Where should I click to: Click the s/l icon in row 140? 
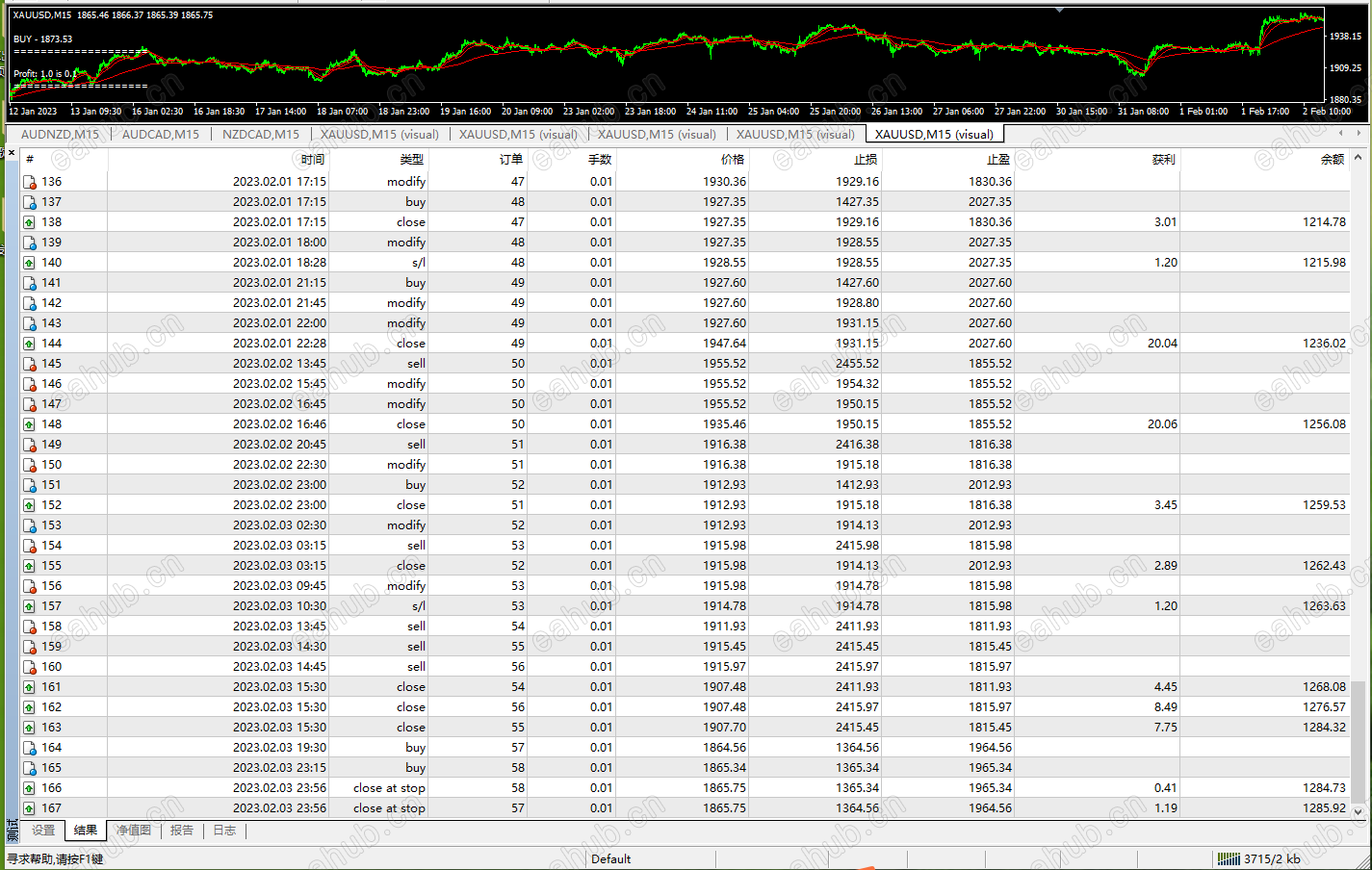pyautogui.click(x=29, y=263)
